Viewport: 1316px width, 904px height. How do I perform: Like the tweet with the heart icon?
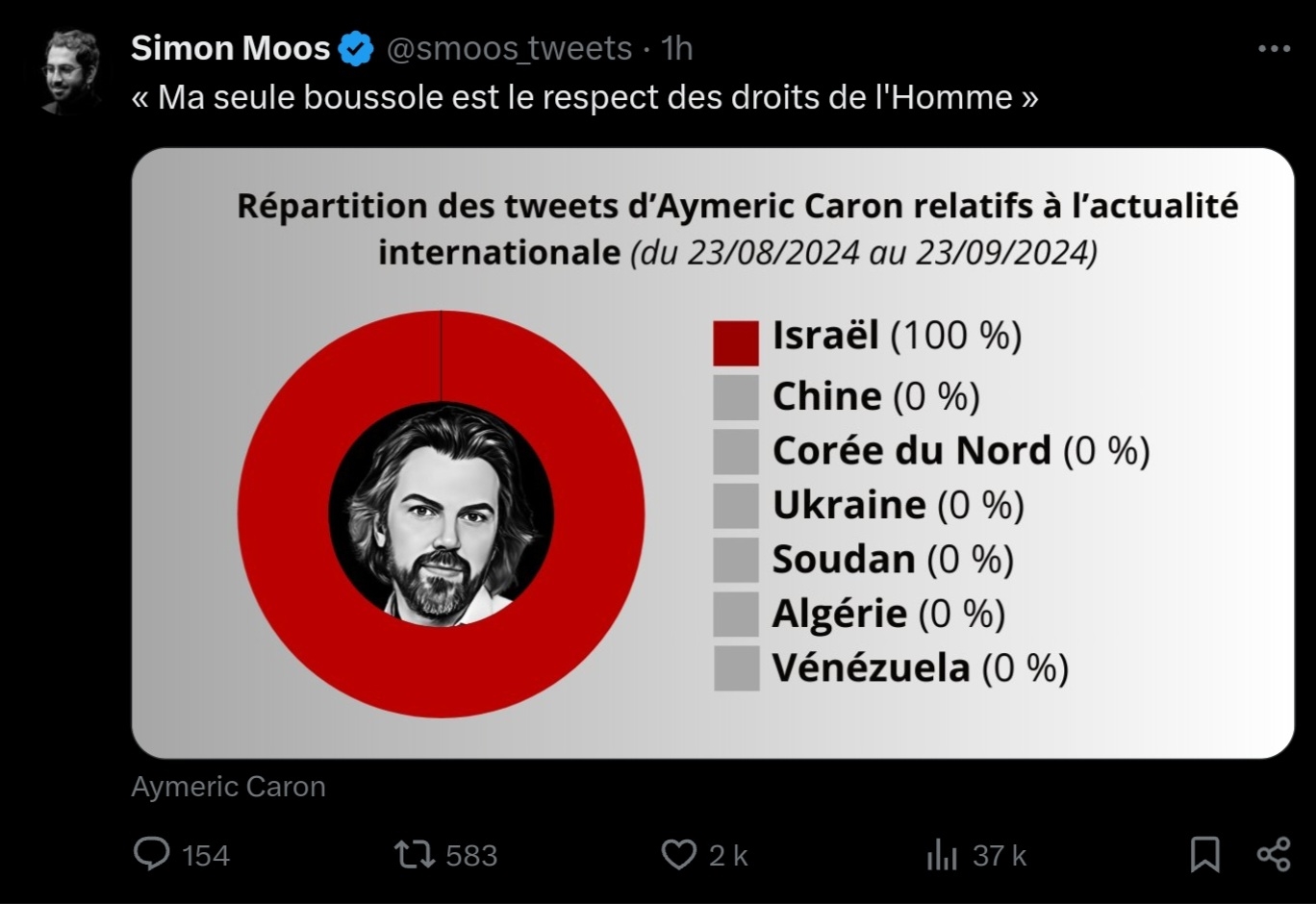tap(678, 854)
